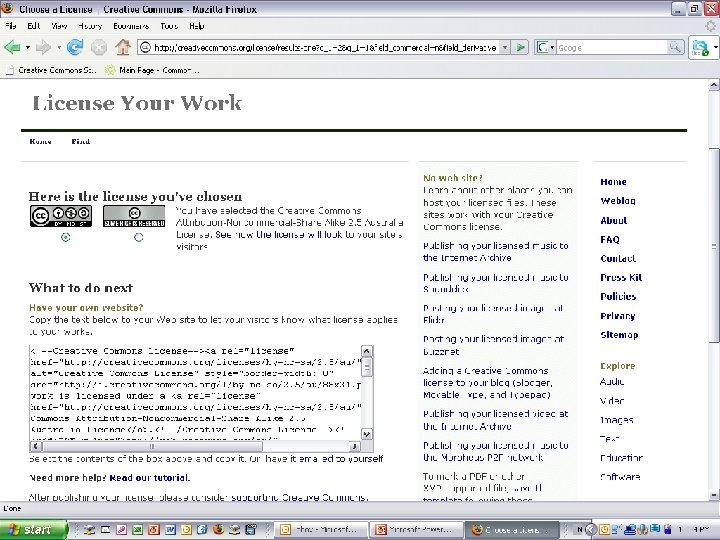The height and width of the screenshot is (540, 720).
Task: Click the Back navigation arrow
Action: (x=12, y=47)
